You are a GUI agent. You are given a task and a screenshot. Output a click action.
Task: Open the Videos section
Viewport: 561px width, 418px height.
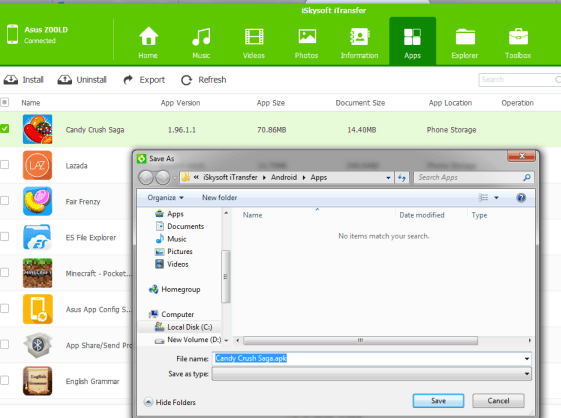pyautogui.click(x=254, y=42)
